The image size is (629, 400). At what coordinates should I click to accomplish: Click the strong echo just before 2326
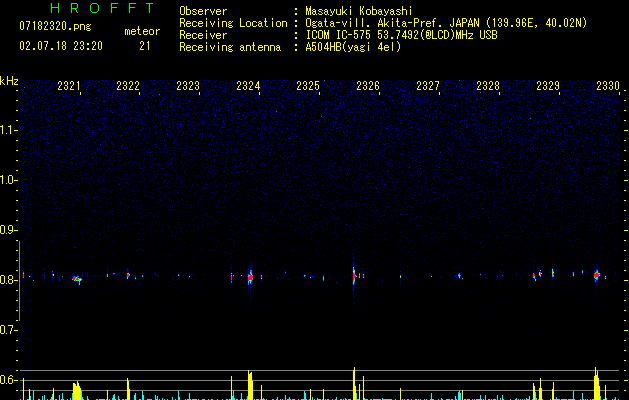[354, 275]
